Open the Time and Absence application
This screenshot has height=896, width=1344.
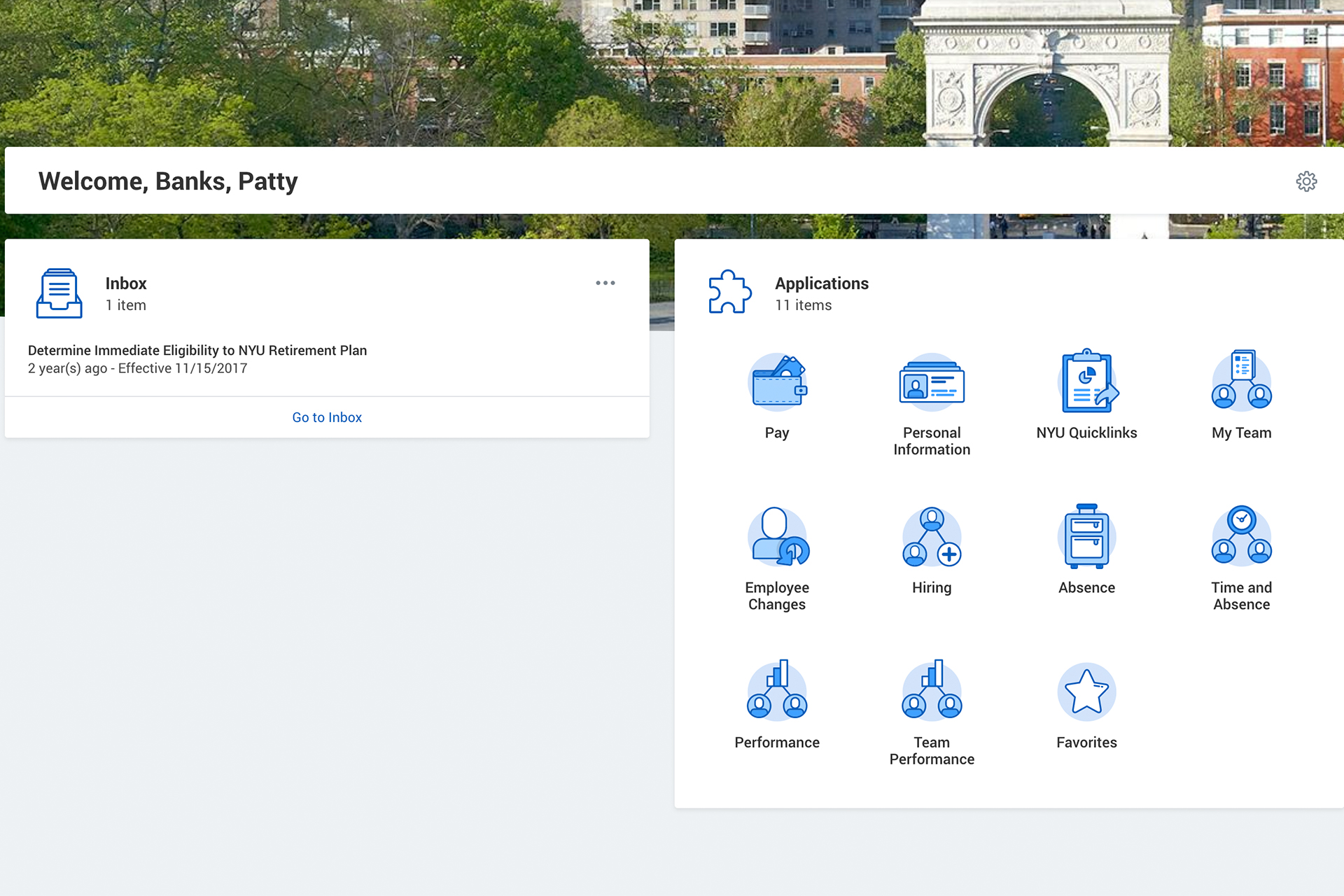[x=1241, y=538]
